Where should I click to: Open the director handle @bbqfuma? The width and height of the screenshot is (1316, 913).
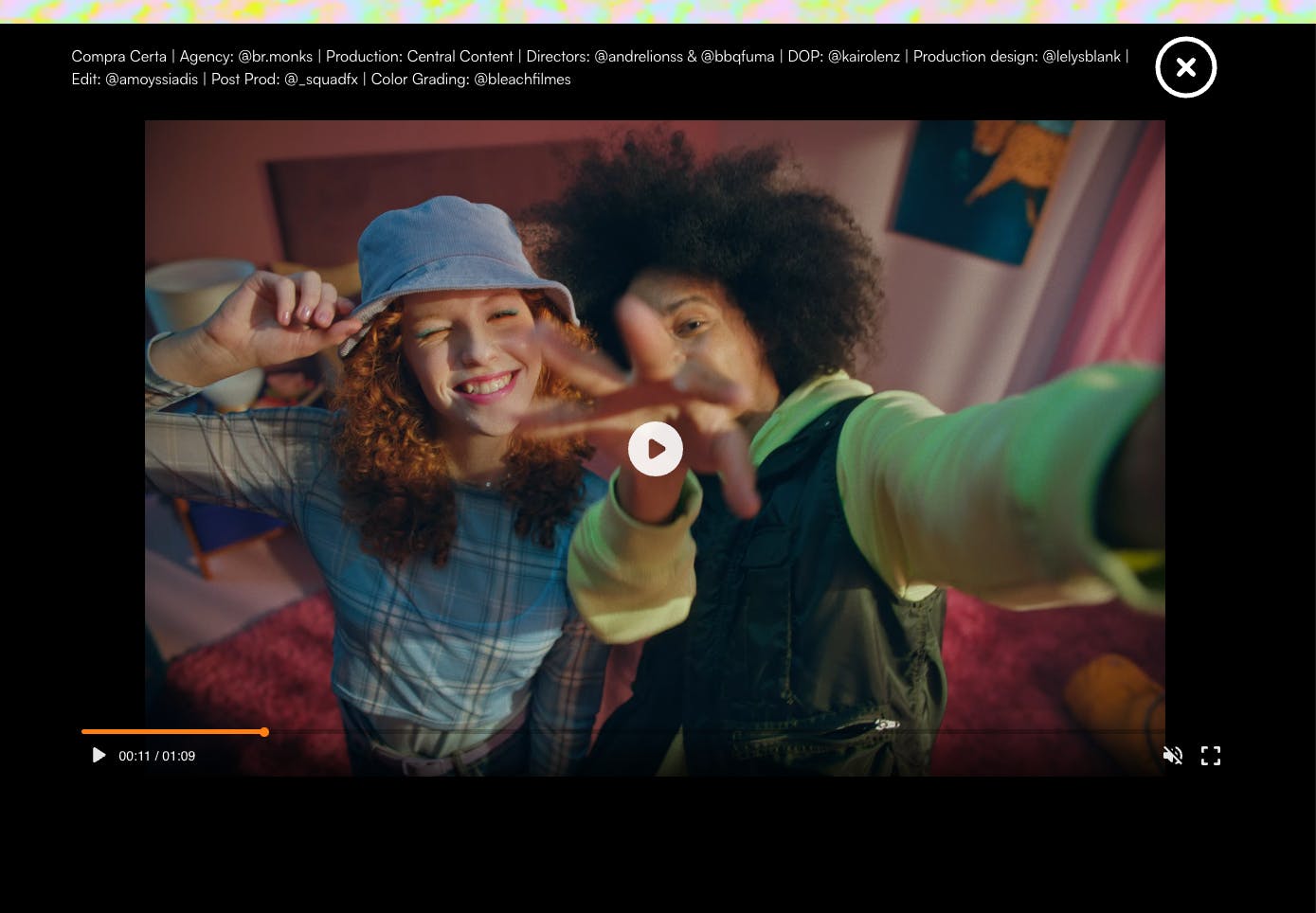737,57
